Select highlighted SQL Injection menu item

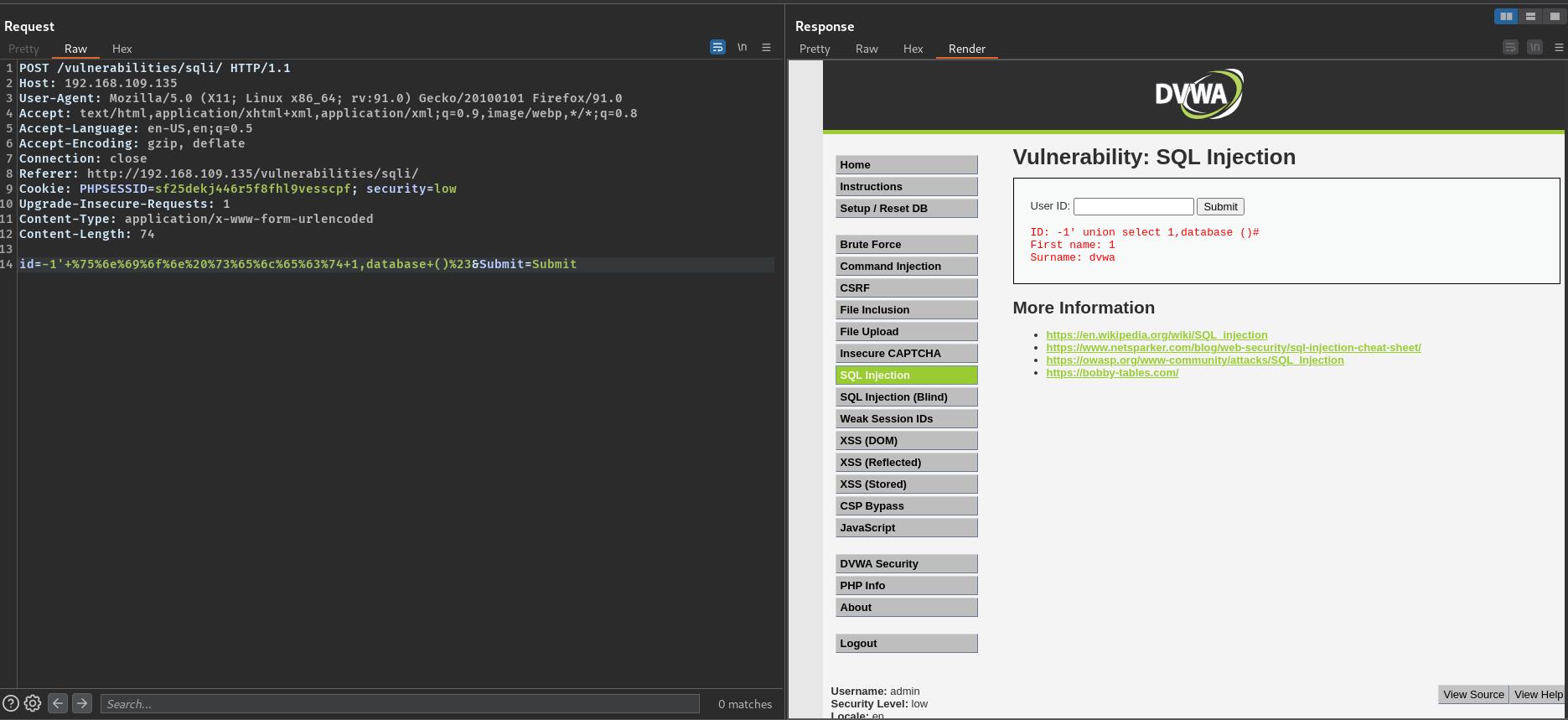point(906,376)
